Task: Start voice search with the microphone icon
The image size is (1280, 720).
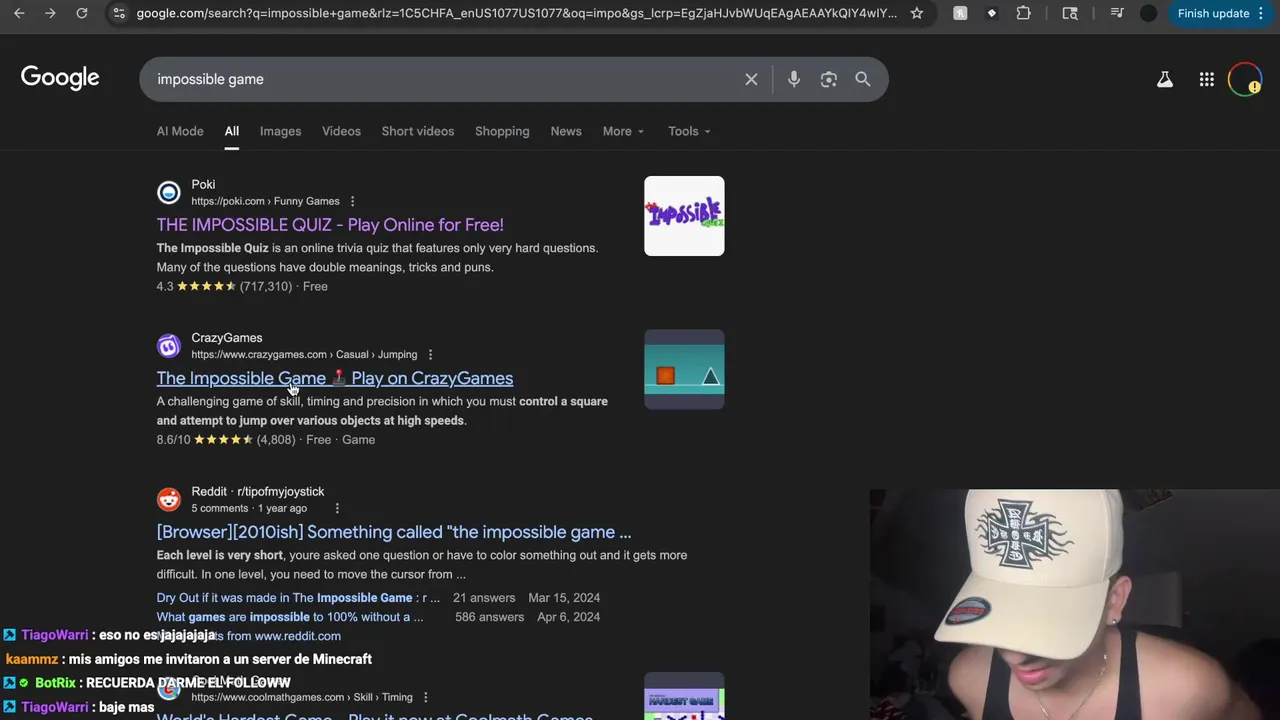Action: click(793, 79)
